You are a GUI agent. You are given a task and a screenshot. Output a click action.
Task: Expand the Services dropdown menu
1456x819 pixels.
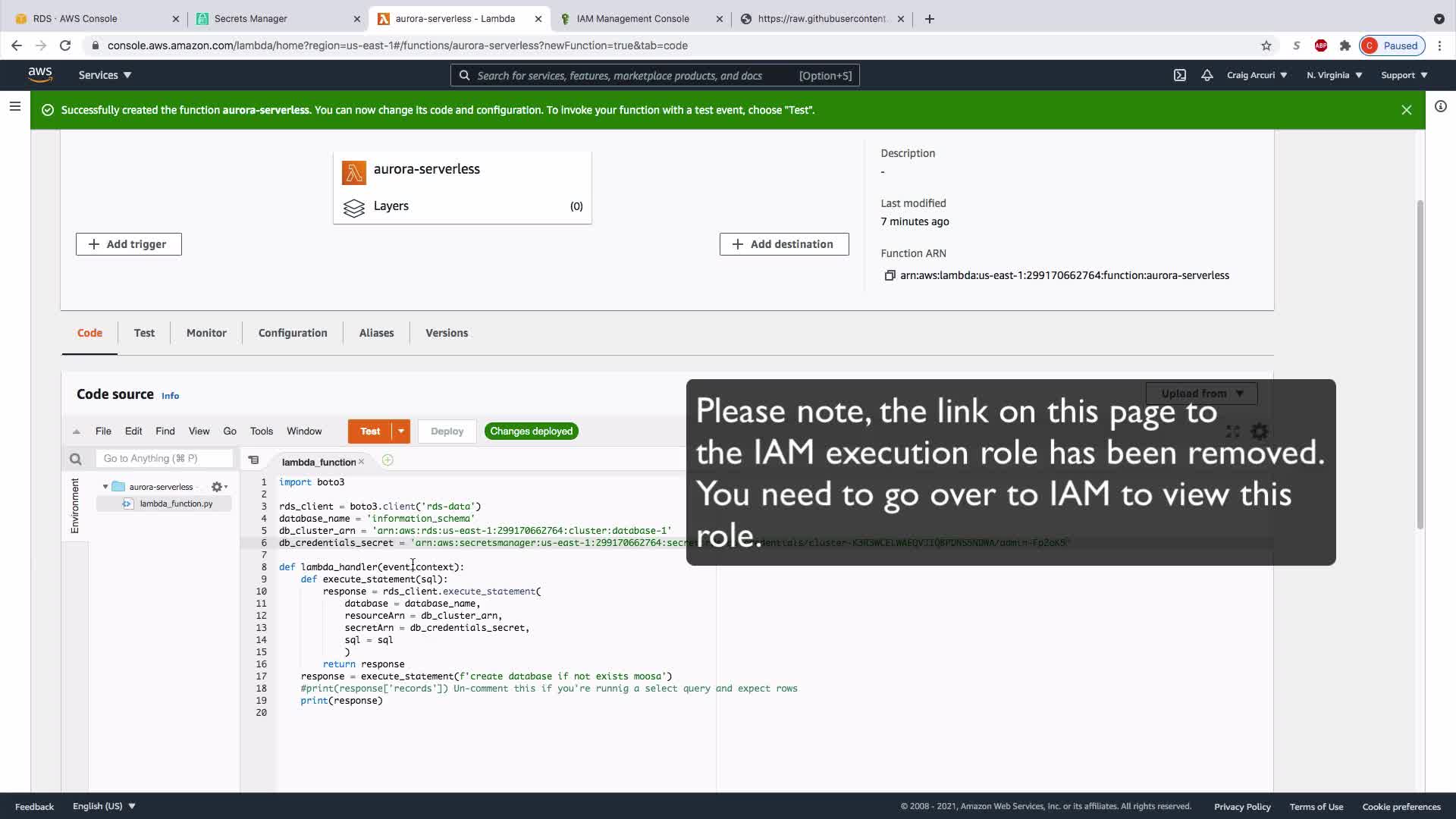point(105,75)
